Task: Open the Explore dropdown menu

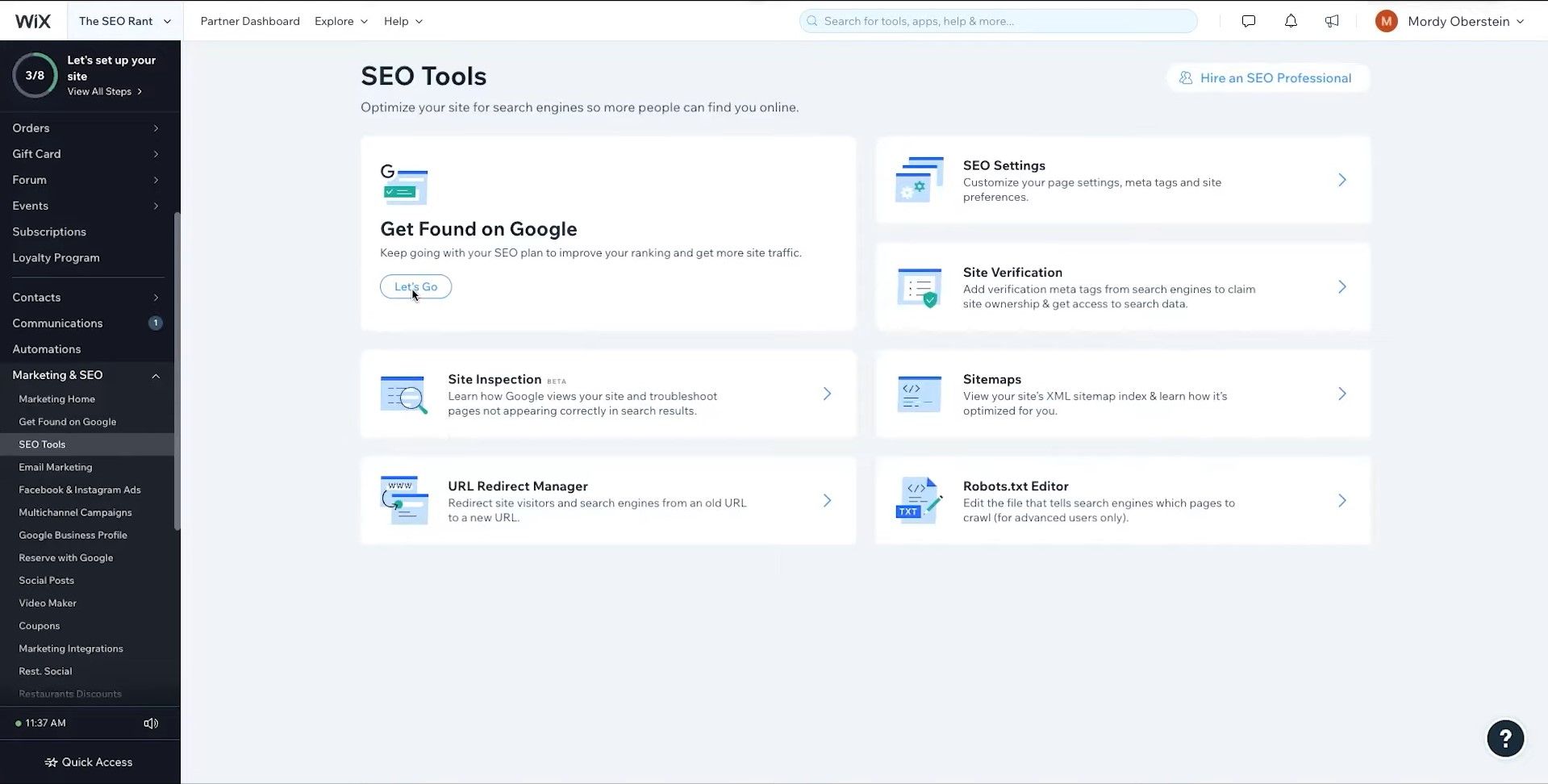Action: point(341,21)
